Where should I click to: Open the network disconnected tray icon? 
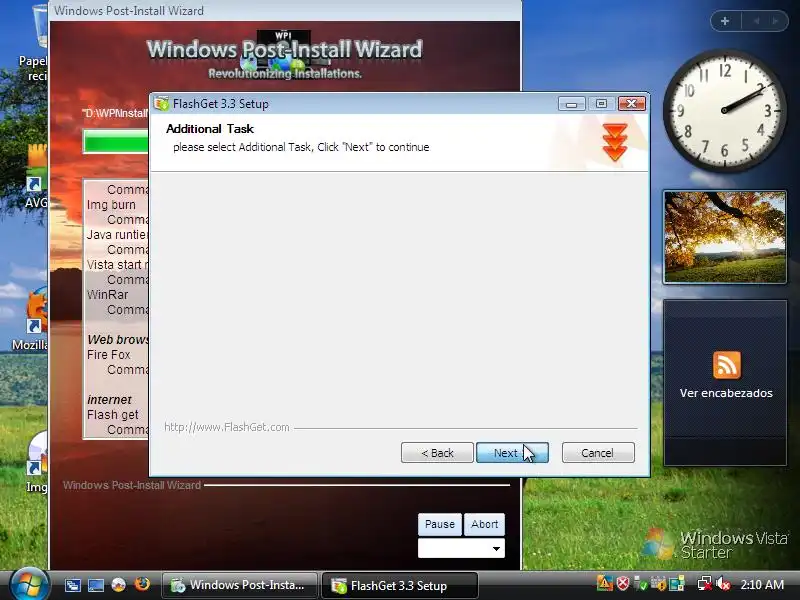[704, 583]
